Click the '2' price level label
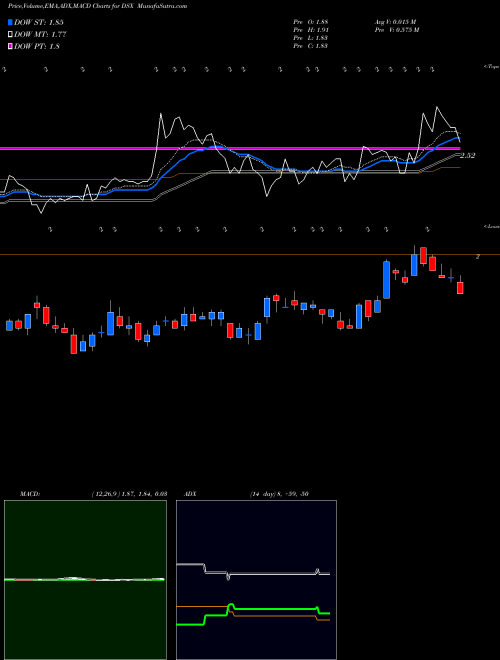 (477, 256)
